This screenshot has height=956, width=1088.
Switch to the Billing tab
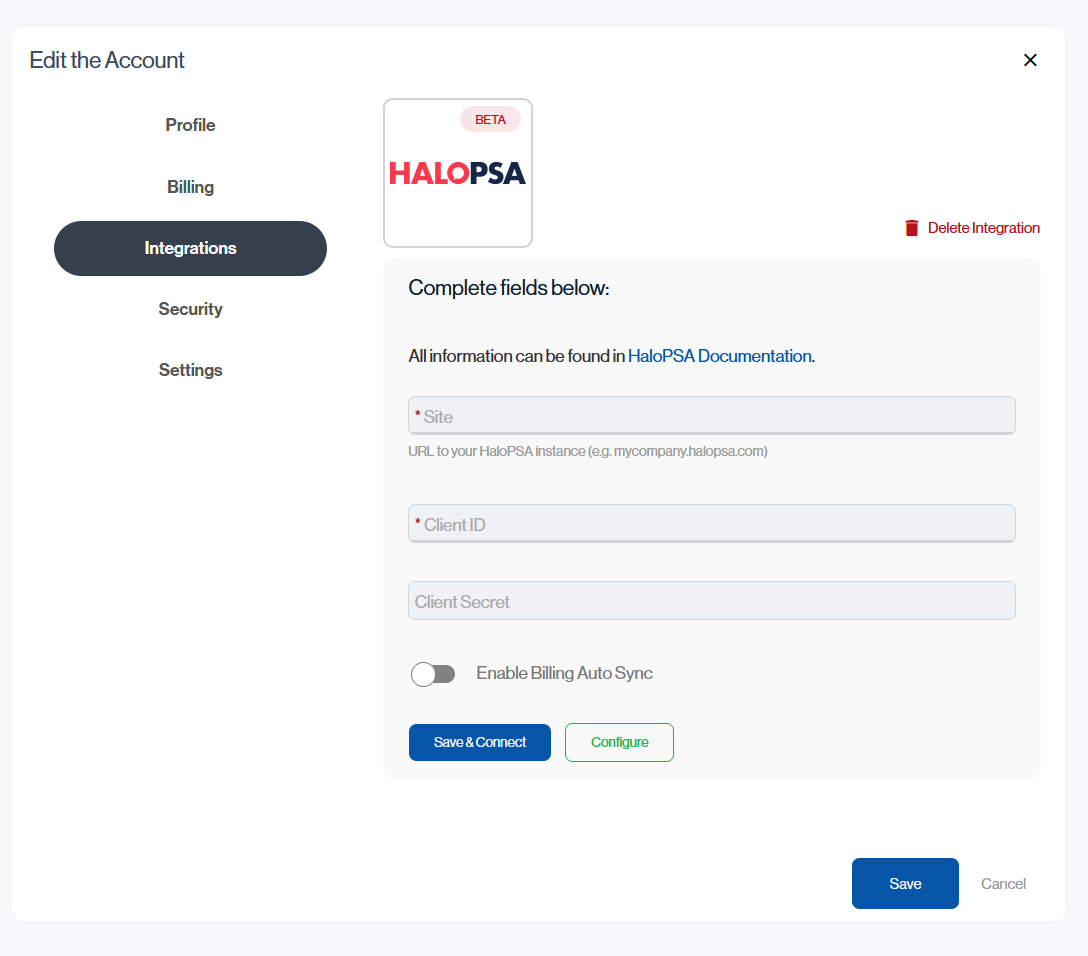point(190,187)
